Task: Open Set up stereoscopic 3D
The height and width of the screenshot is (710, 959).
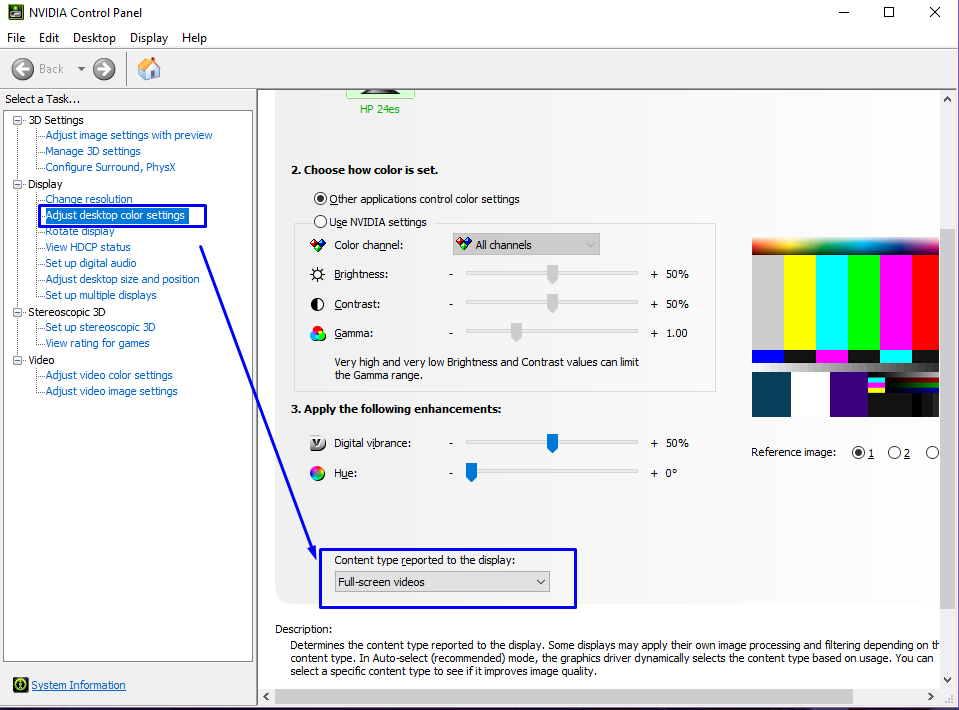Action: [100, 327]
